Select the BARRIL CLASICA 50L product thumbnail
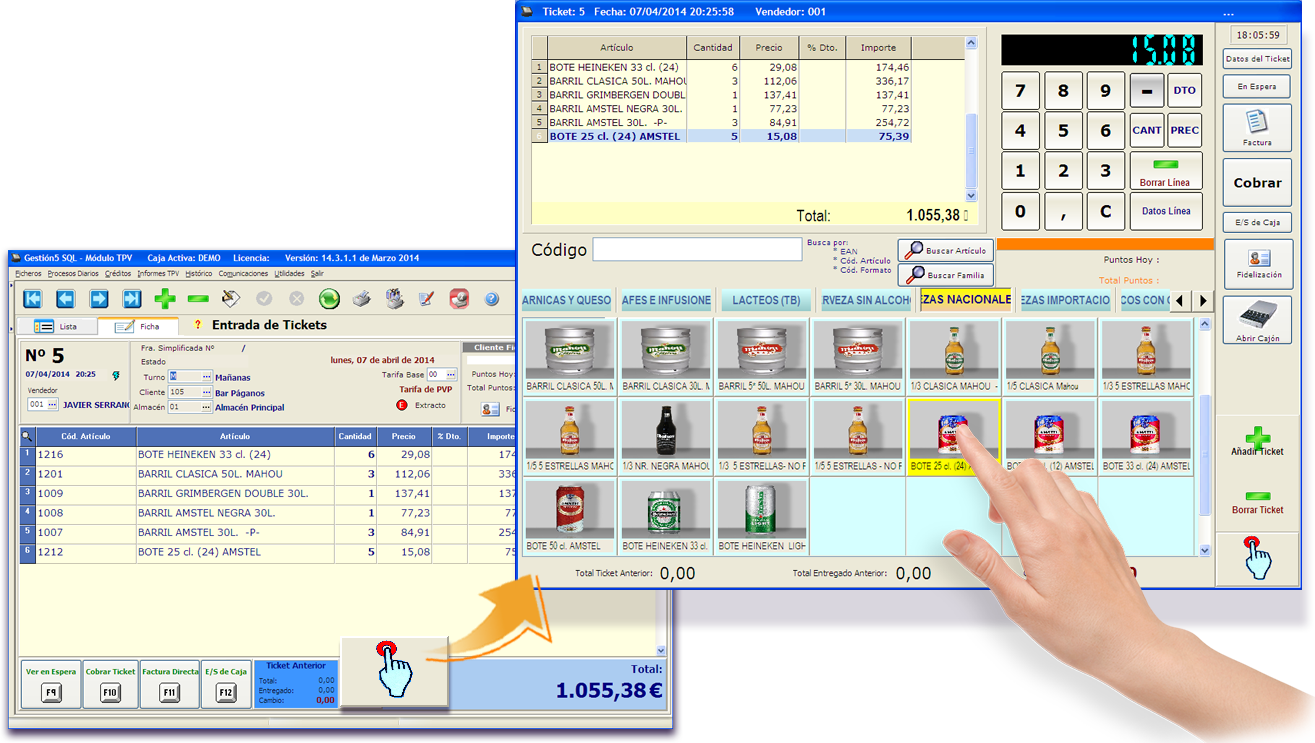 click(x=568, y=357)
